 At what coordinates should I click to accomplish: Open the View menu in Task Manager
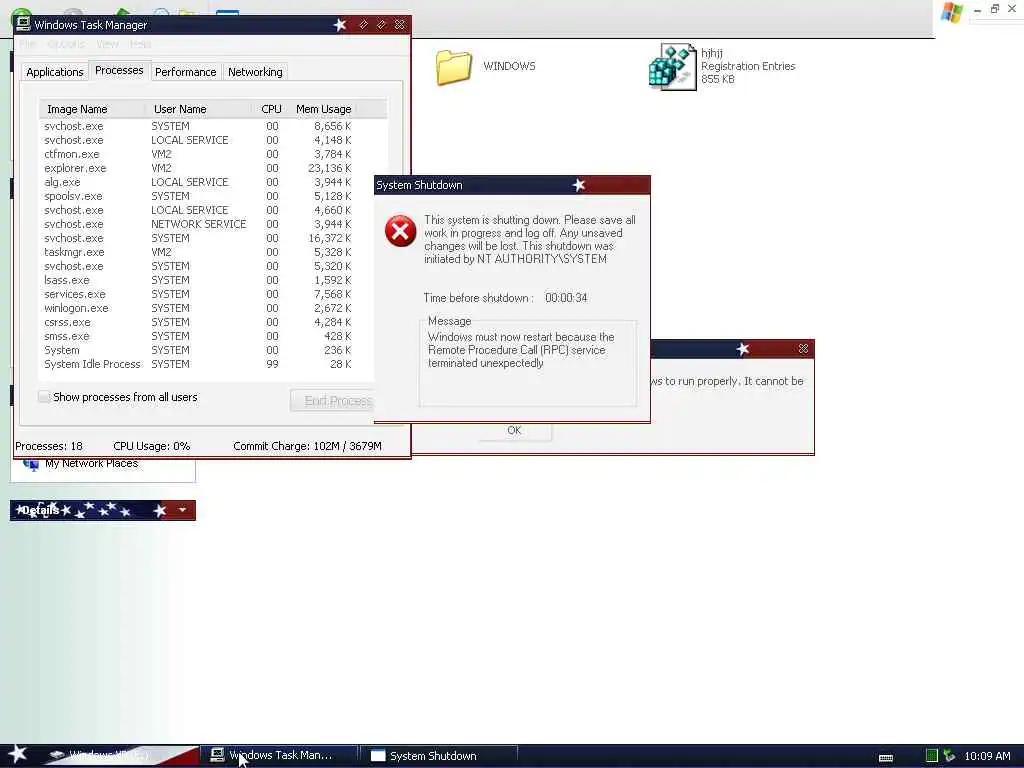[x=107, y=44]
